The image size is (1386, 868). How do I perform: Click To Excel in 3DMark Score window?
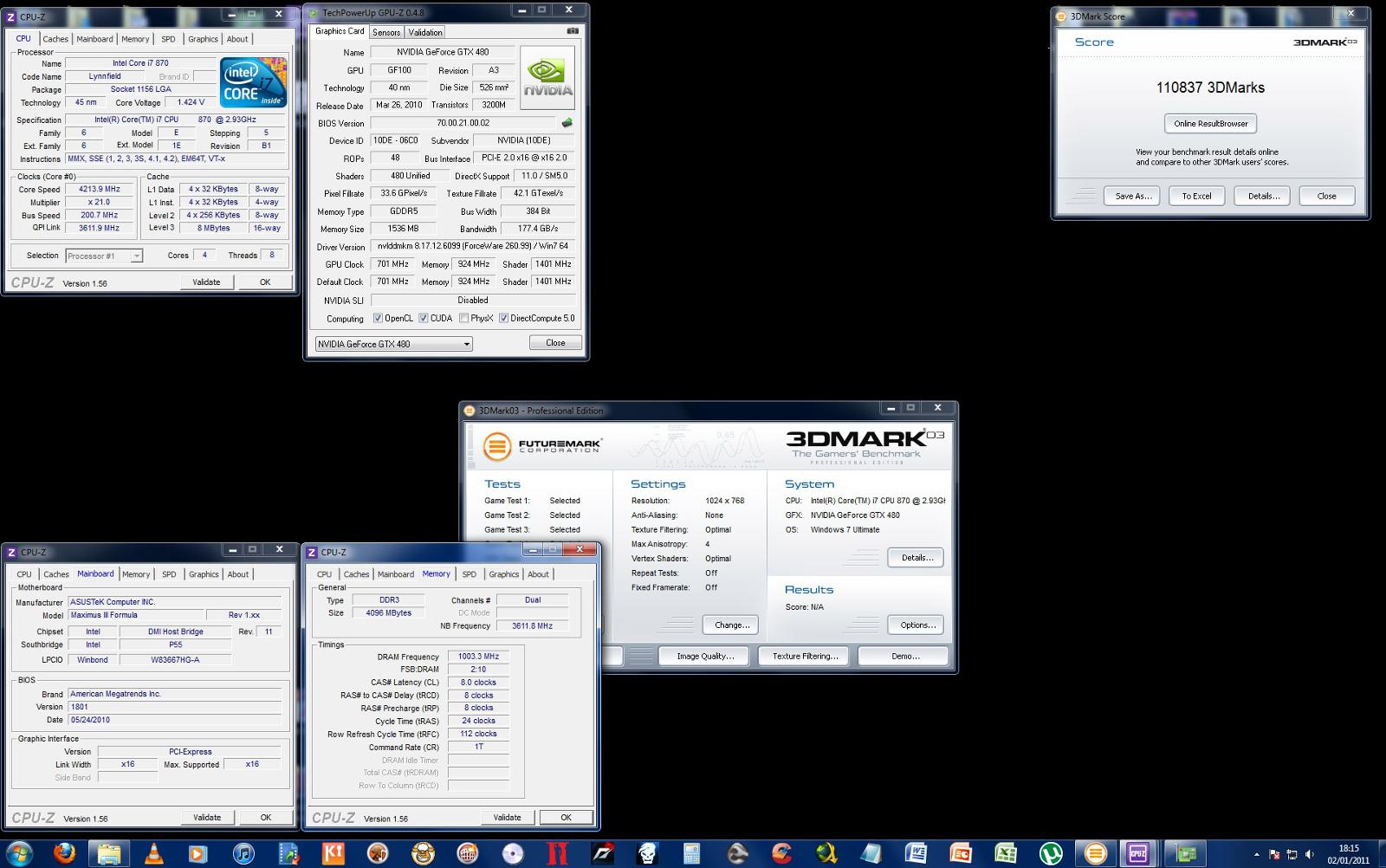(1197, 196)
